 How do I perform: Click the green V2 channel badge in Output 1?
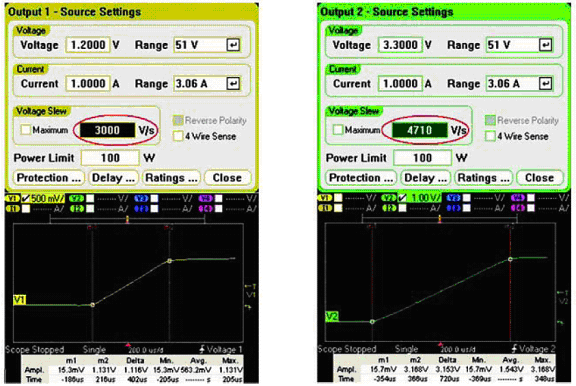(x=76, y=199)
